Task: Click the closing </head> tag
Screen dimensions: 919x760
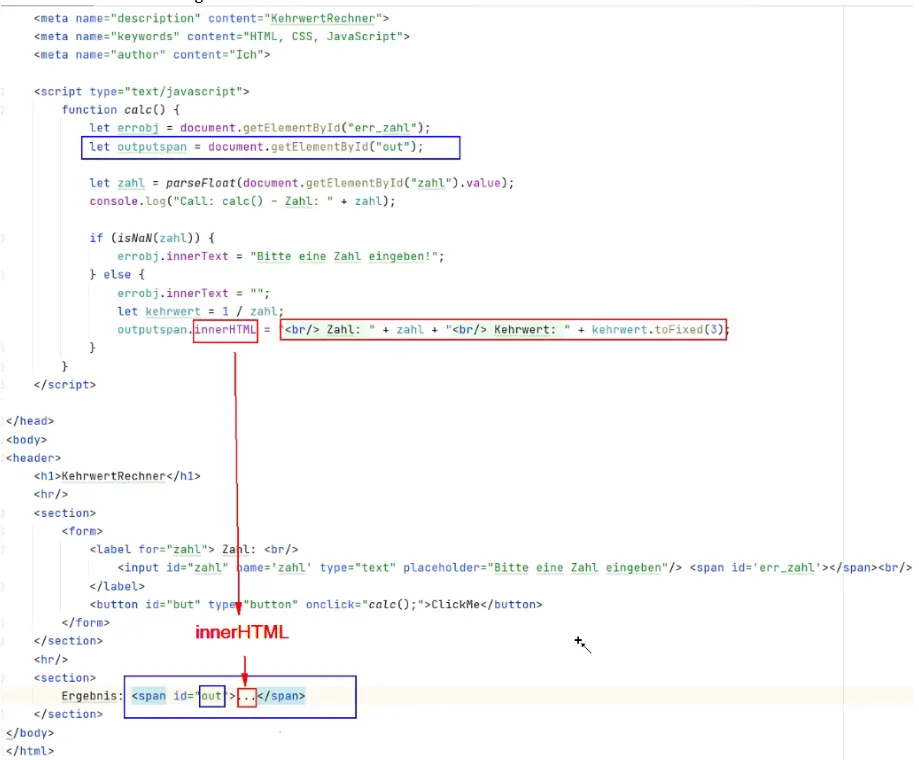Action: pos(30,421)
